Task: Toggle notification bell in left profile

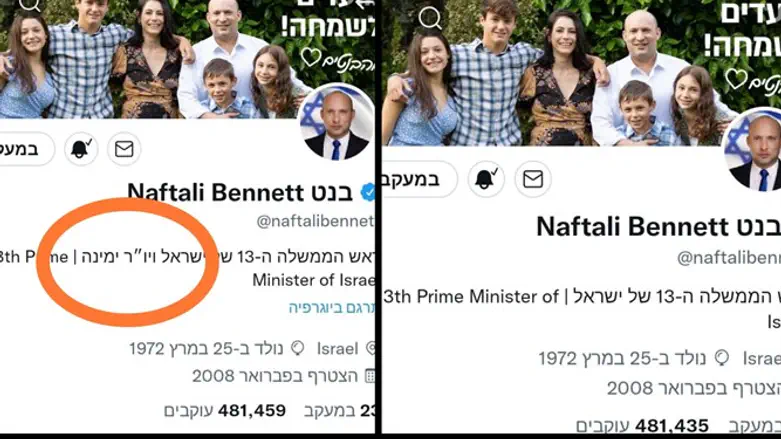Action: click(x=81, y=148)
